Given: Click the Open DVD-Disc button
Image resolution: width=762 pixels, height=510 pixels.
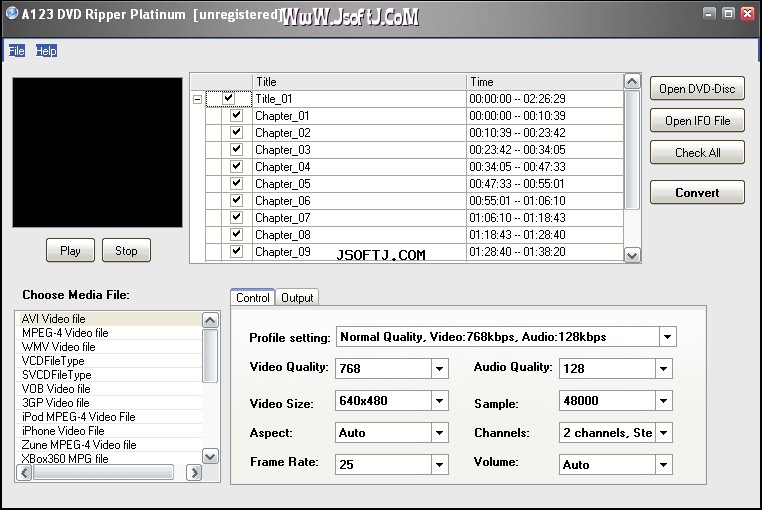Looking at the screenshot, I should pos(697,88).
